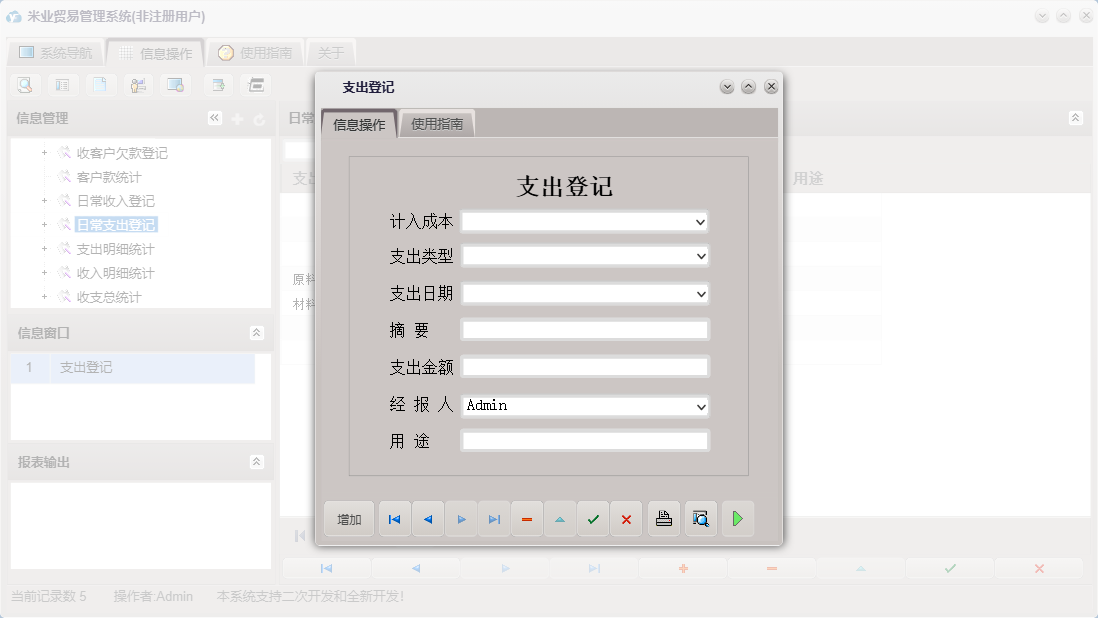The width and height of the screenshot is (1098, 618).
Task: Click inside the 摘要 input field
Action: (x=583, y=329)
